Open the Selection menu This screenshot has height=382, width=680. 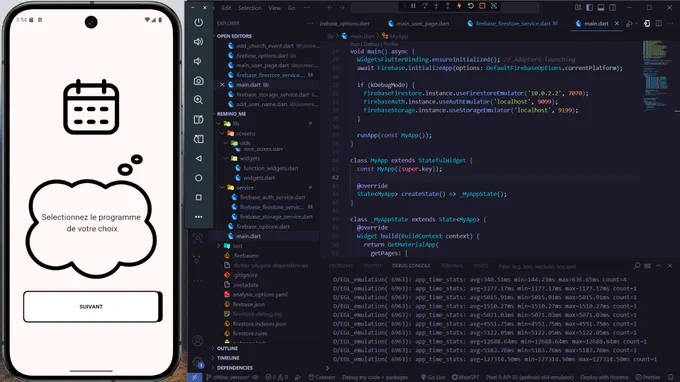(250, 8)
